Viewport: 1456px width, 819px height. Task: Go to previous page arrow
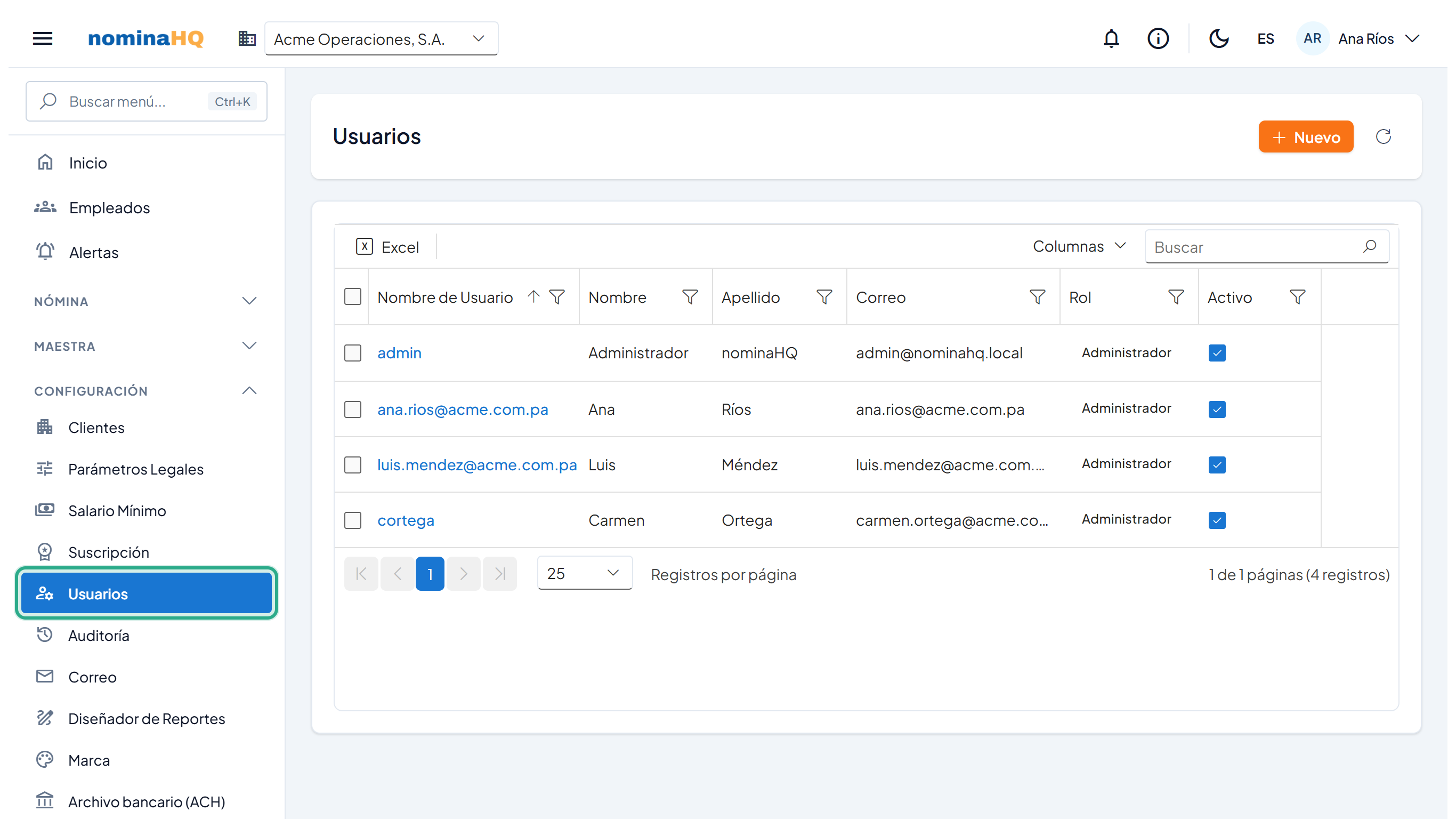click(x=398, y=574)
